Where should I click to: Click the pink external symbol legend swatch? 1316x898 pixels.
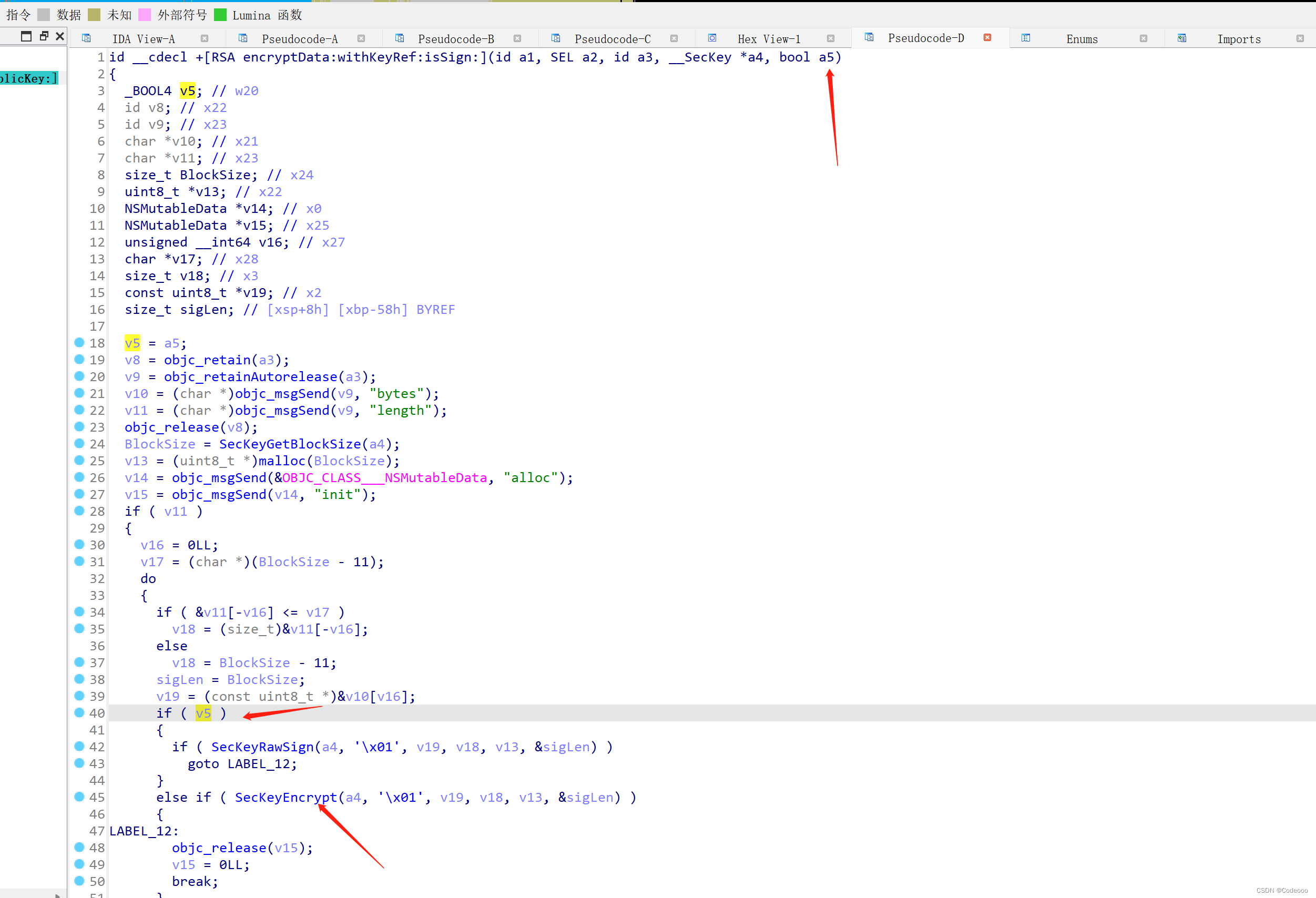tap(145, 15)
